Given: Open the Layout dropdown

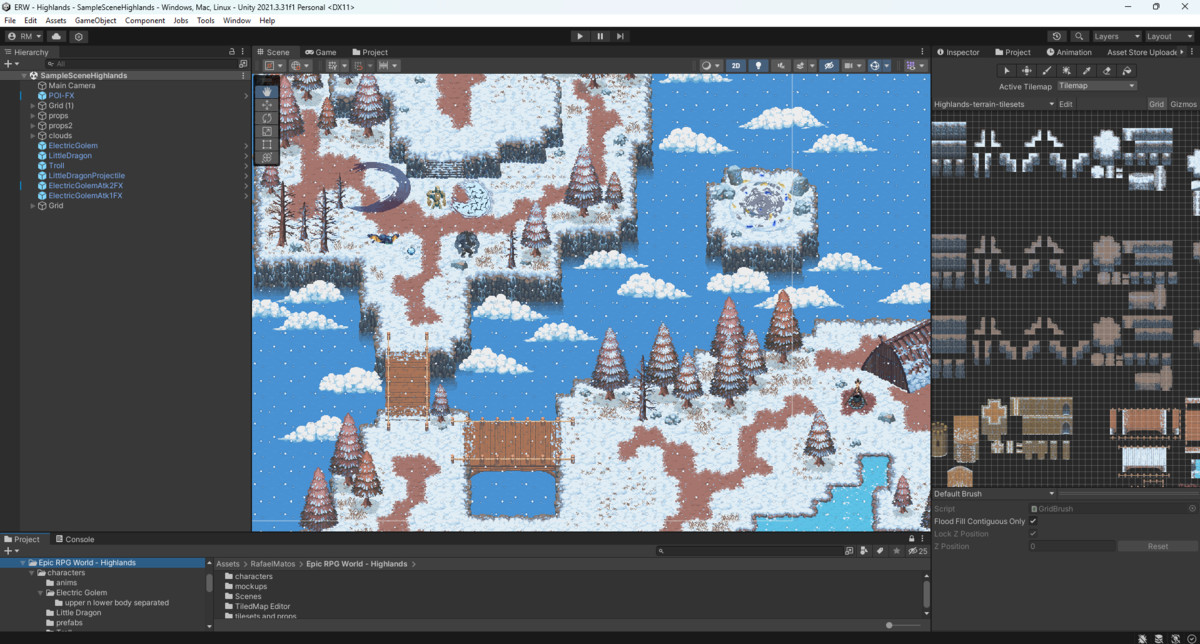Looking at the screenshot, I should 1170,36.
